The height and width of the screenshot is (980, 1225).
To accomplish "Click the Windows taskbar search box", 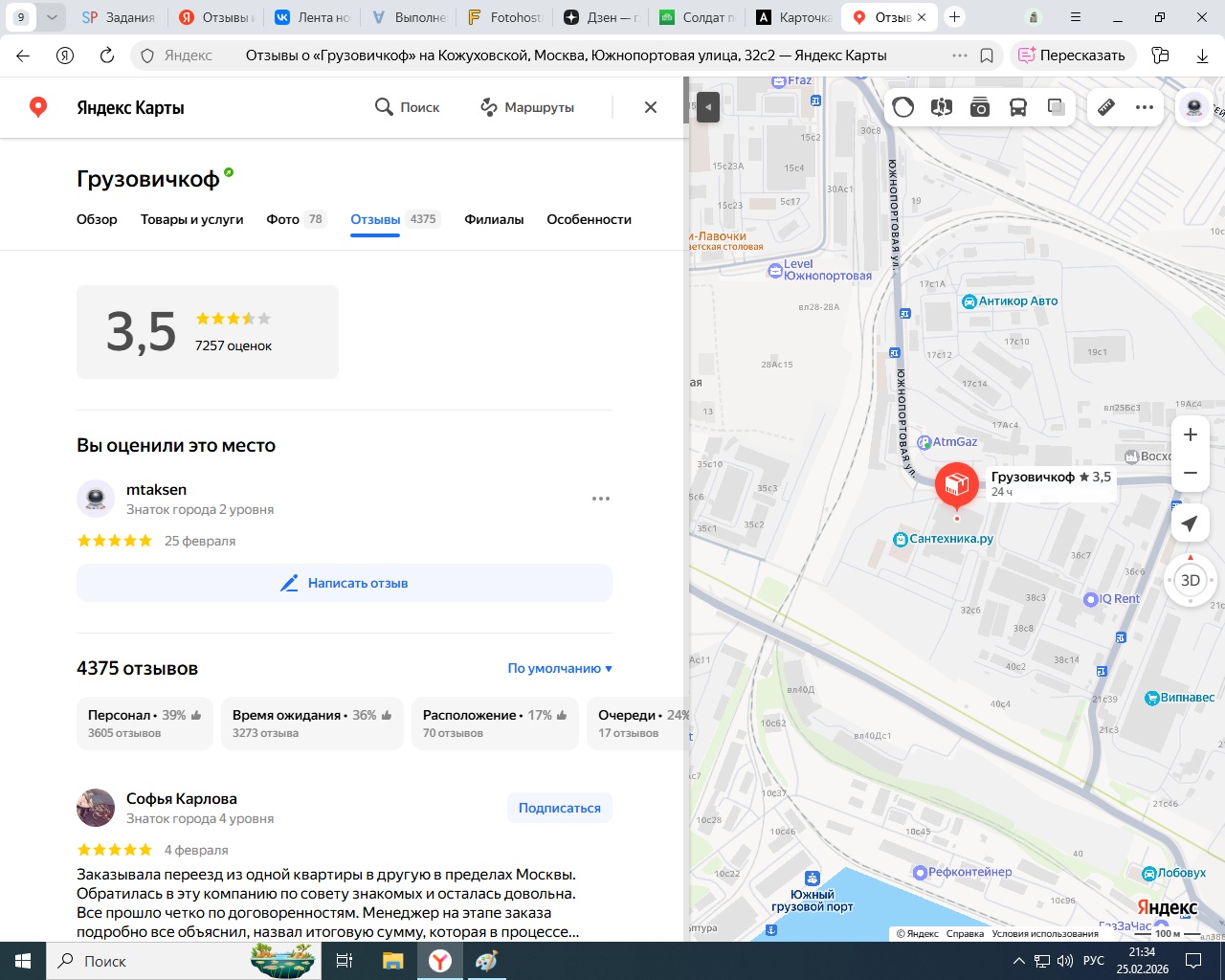I will [x=186, y=961].
